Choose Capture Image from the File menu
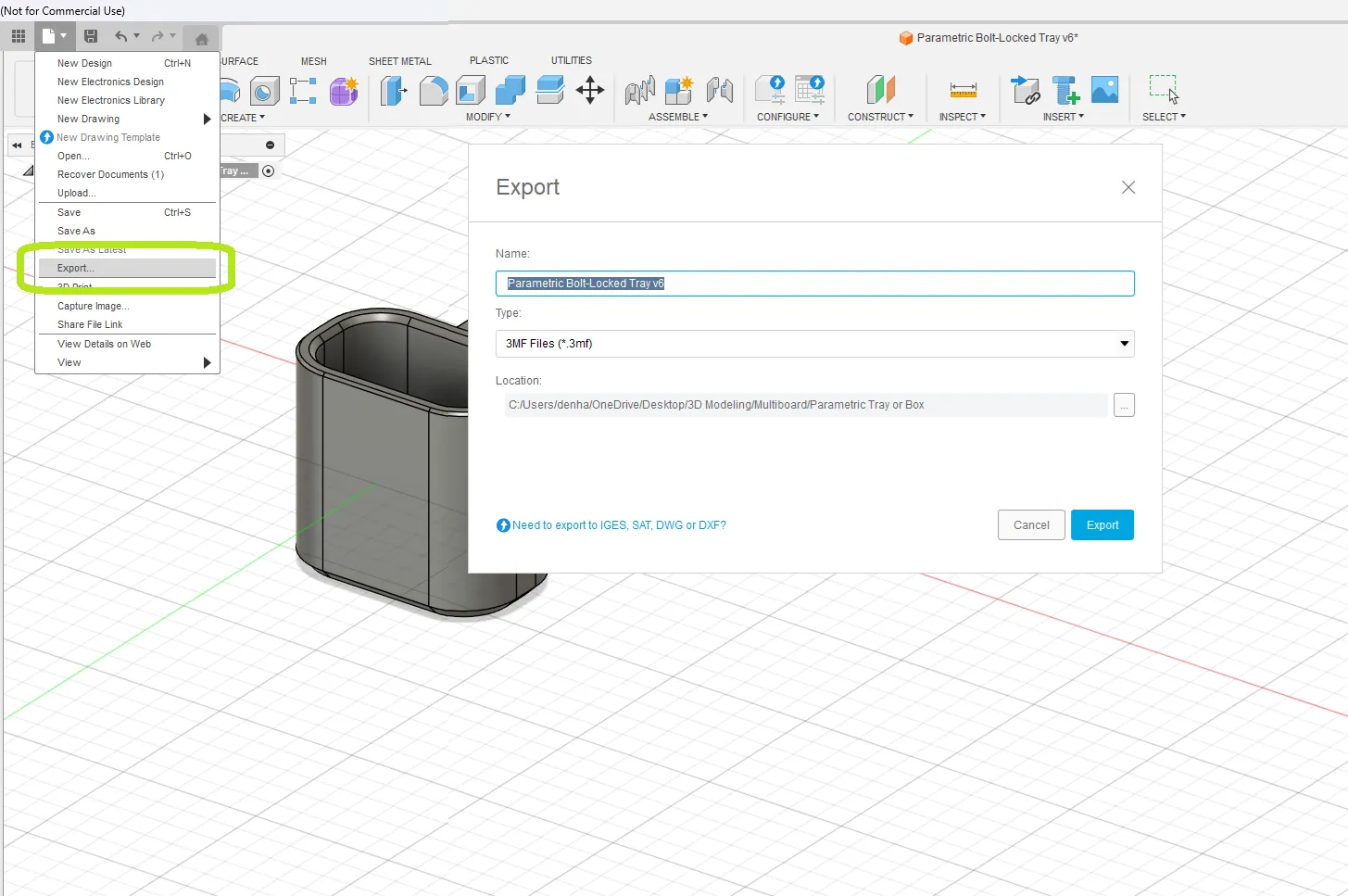 click(93, 306)
